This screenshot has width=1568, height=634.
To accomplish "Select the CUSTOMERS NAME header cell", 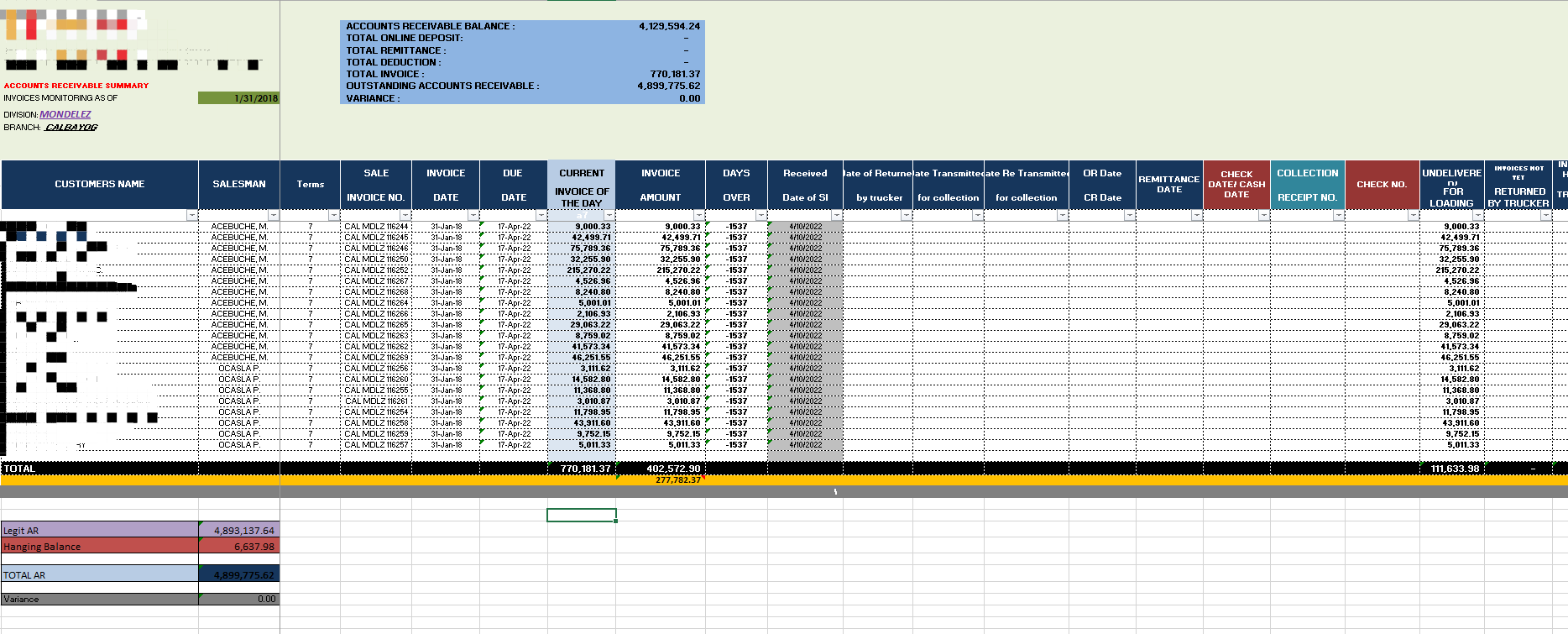I will 100,184.
